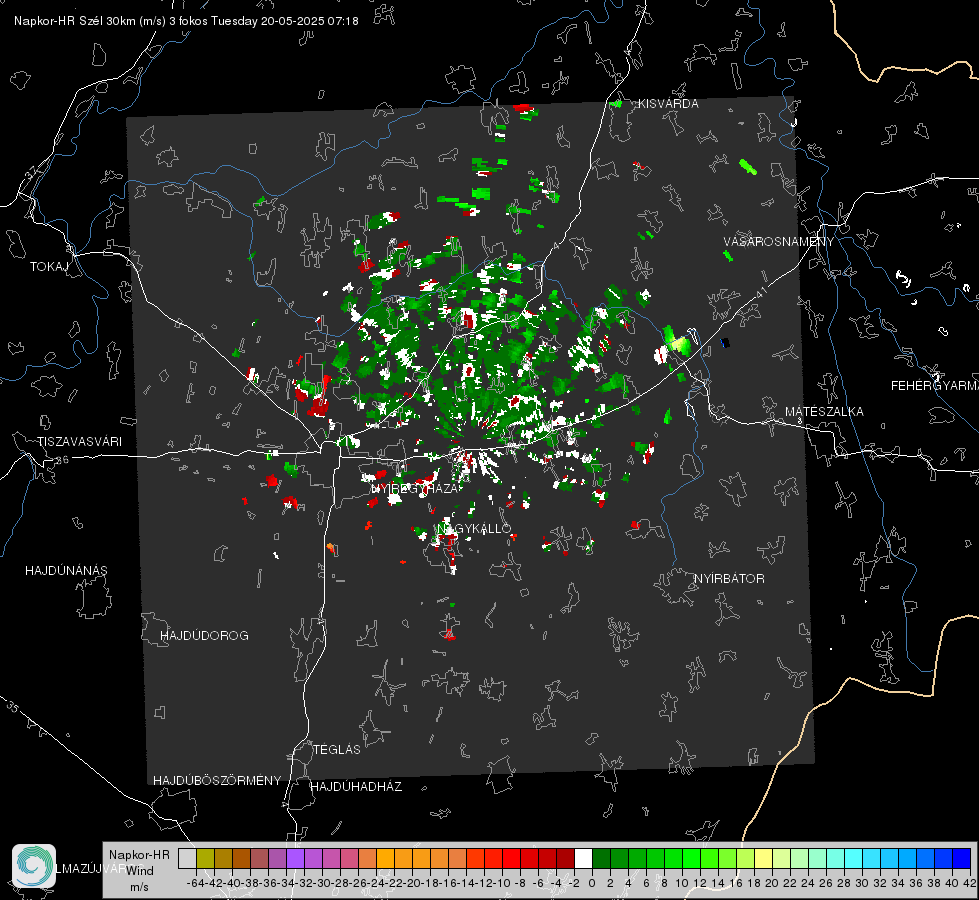Screen dimensions: 979x900
Task: Pick the olive swatch right of -64
Action: (205, 858)
